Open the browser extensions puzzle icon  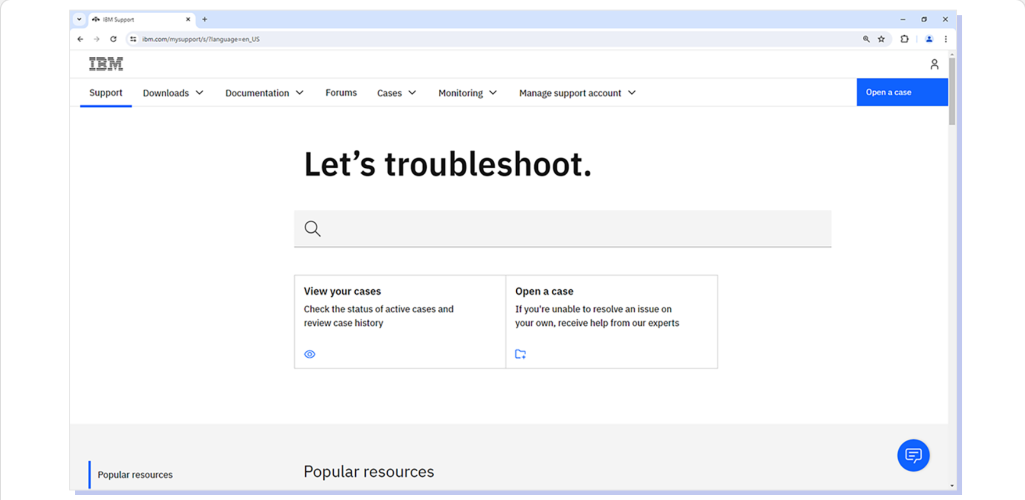pos(905,39)
